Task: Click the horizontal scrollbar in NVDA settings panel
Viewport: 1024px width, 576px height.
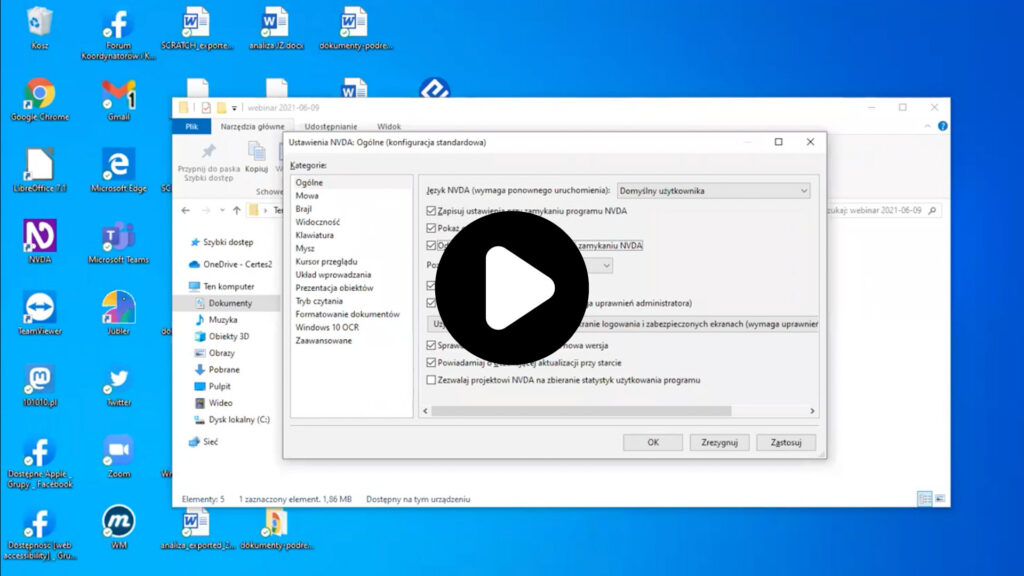Action: click(x=581, y=411)
